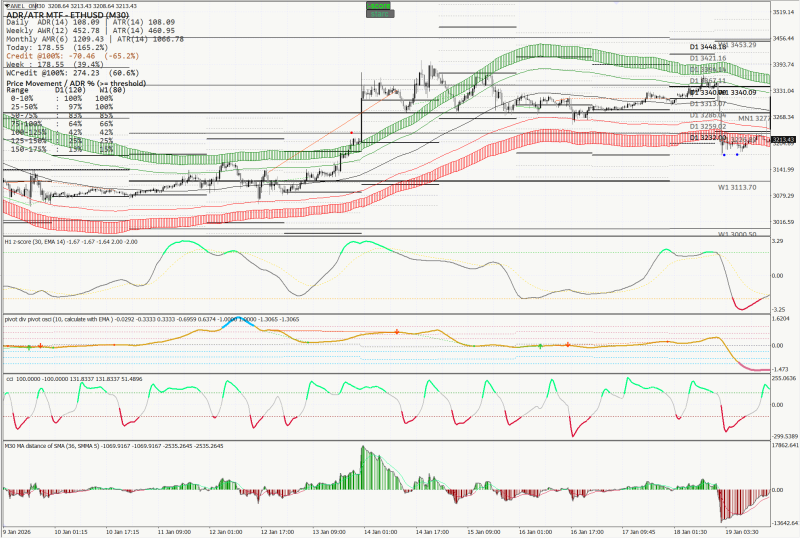Select the H1 z-score (30, EMA 14) indicator label
800x538 pixels.
point(71,241)
